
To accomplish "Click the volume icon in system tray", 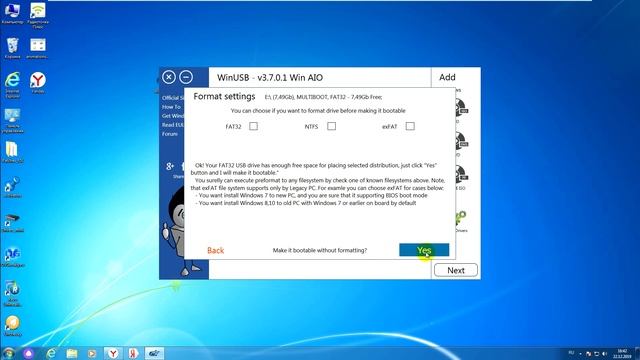I will pos(605,353).
